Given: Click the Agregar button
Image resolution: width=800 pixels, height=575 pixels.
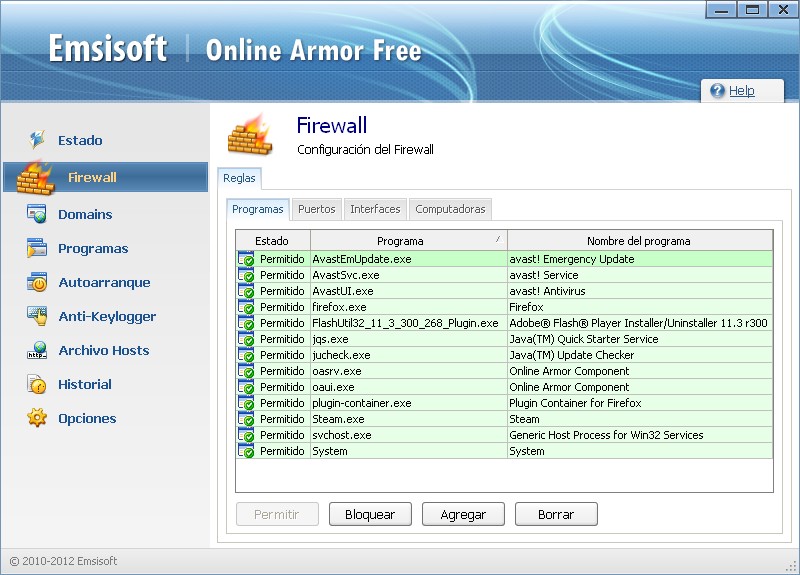Looking at the screenshot, I should point(463,514).
